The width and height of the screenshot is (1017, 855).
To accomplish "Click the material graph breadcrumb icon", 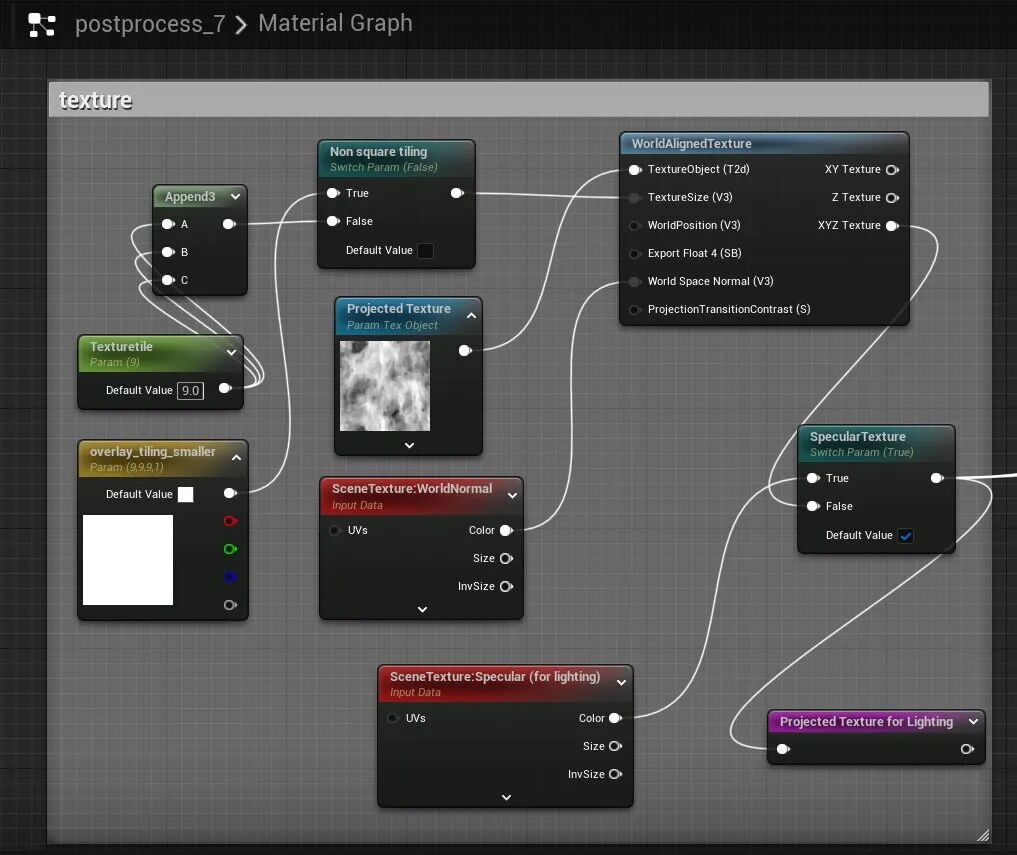I will pos(42,25).
